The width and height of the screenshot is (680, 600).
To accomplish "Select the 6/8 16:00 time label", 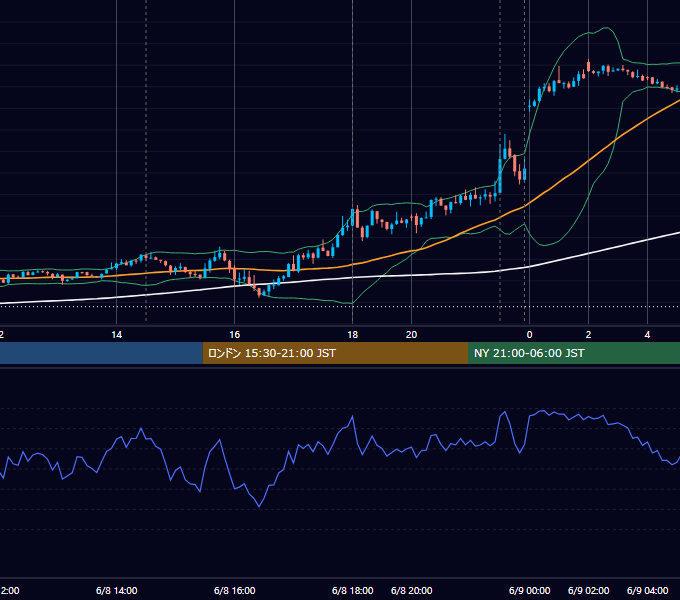I will pos(235,590).
